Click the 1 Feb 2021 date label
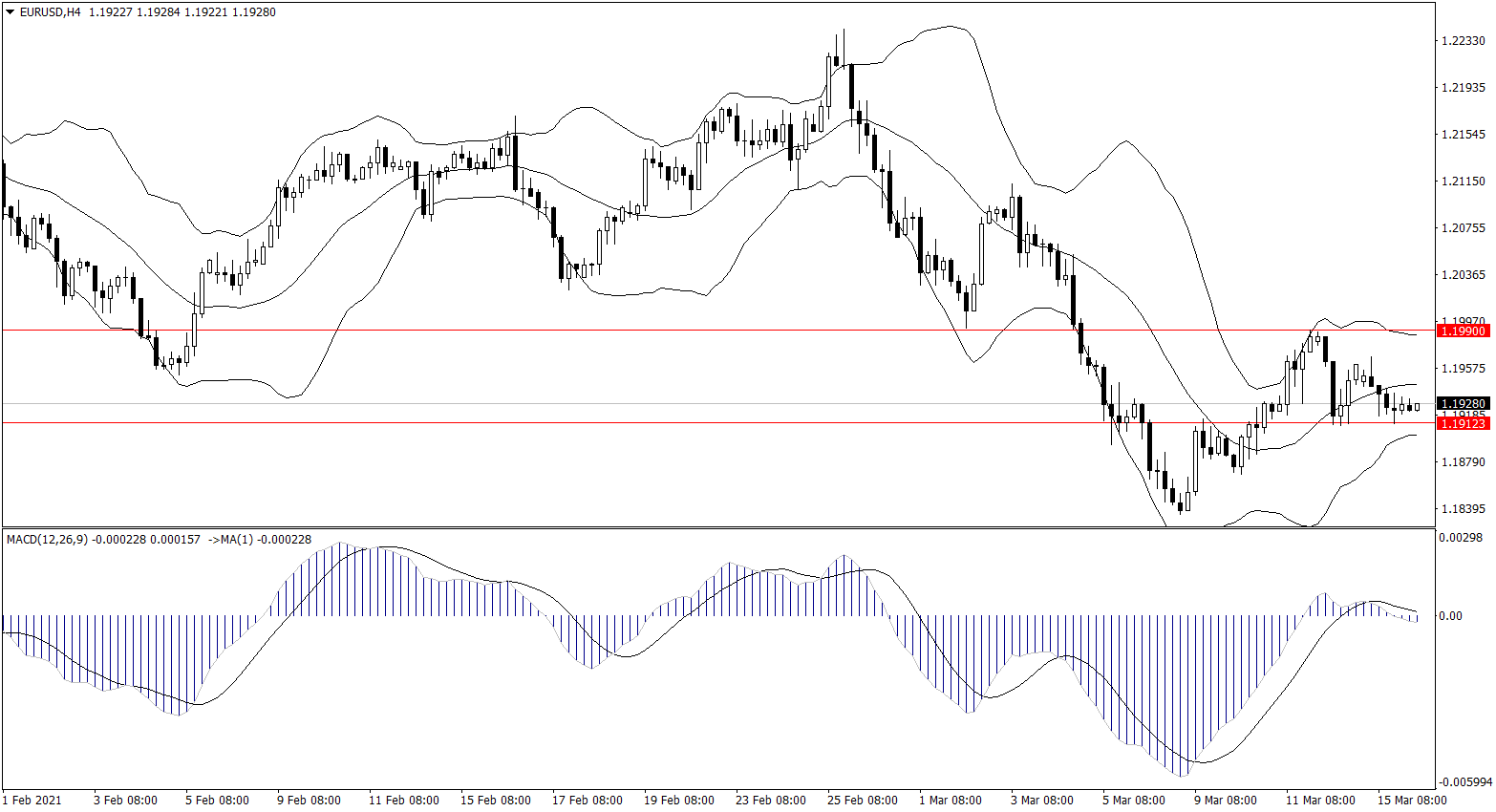Image resolution: width=1496 pixels, height=812 pixels. pos(32,800)
